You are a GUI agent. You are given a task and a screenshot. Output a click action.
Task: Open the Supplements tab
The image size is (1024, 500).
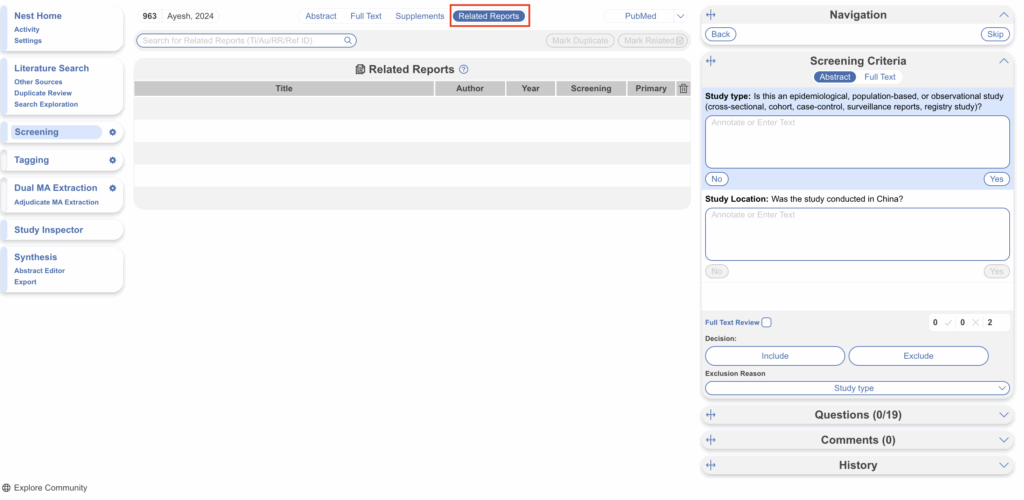(x=419, y=16)
